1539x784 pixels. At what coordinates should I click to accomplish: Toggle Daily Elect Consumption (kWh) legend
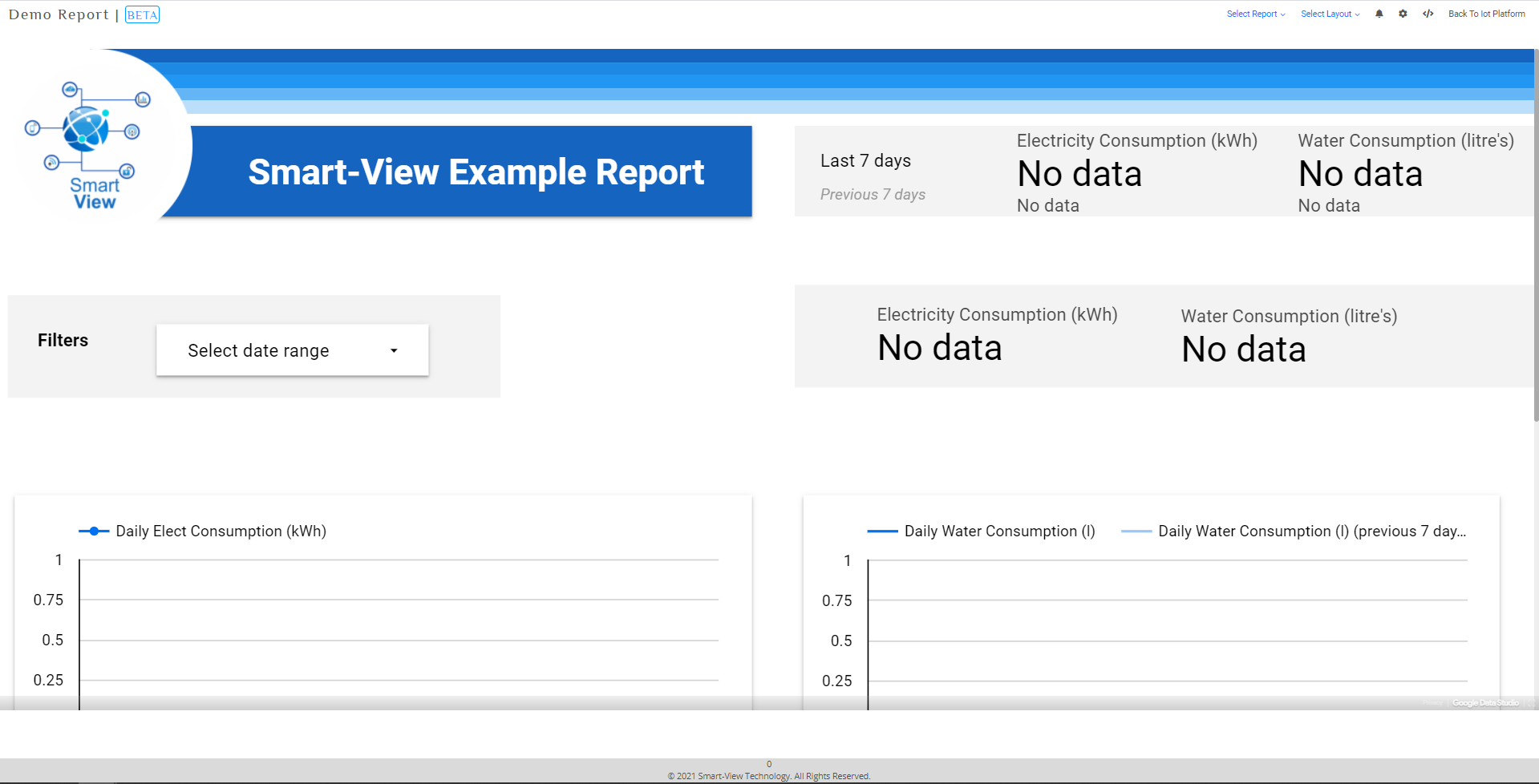pos(202,531)
